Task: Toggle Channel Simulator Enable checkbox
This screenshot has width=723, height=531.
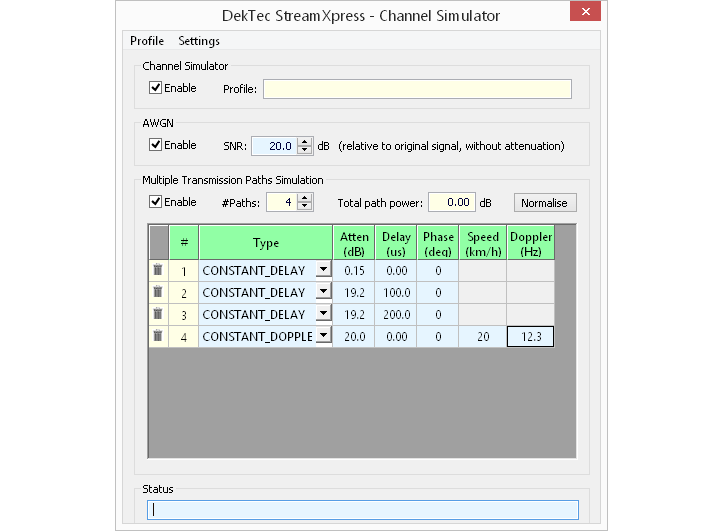Action: coord(155,88)
